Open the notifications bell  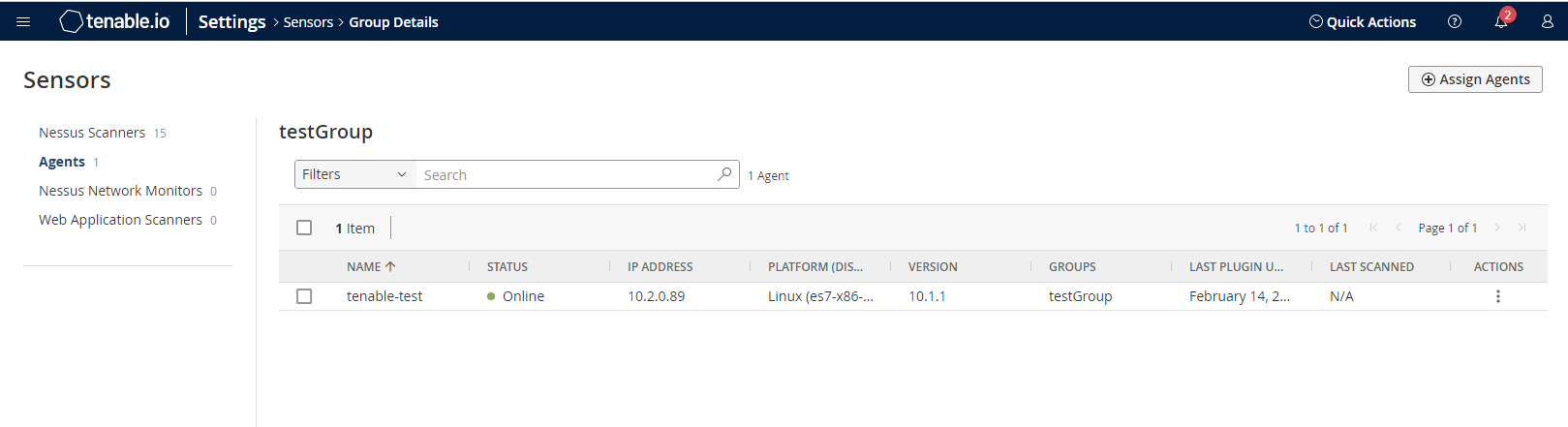coord(1501,21)
